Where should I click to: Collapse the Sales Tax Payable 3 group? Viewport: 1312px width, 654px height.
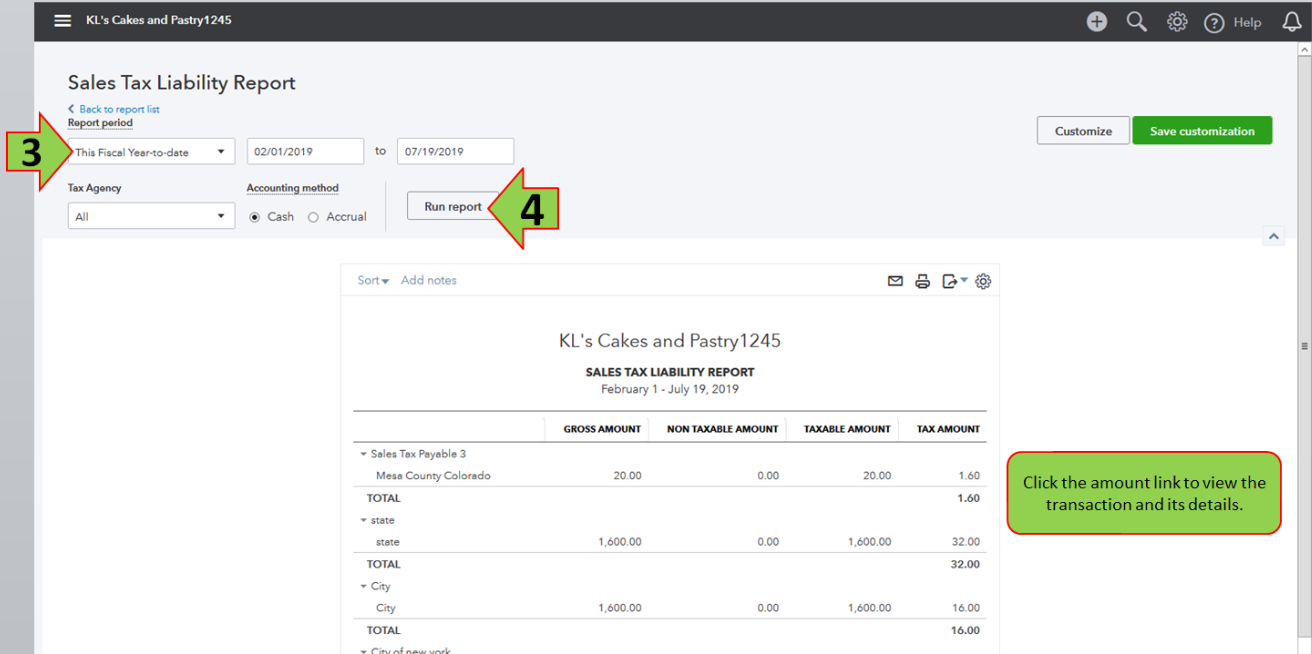coord(363,454)
